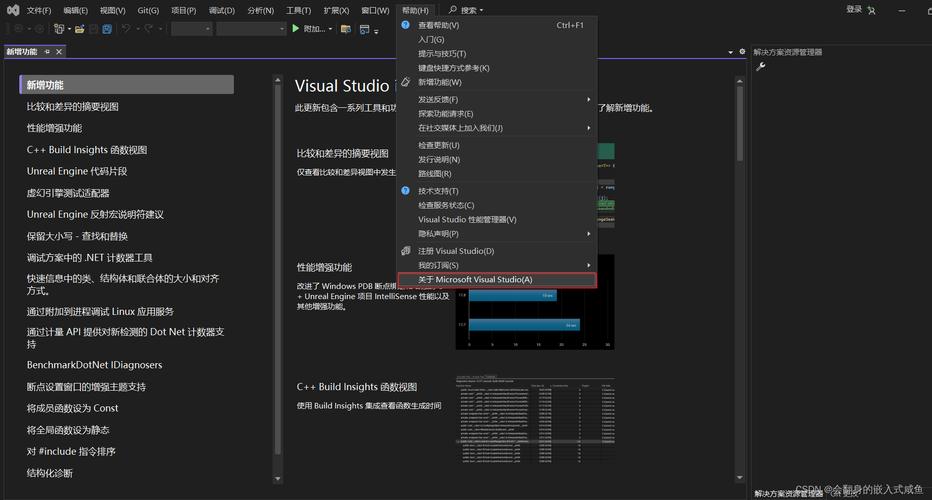Expand the 附加 button dropdown arrow
The image size is (932, 500).
330,29
